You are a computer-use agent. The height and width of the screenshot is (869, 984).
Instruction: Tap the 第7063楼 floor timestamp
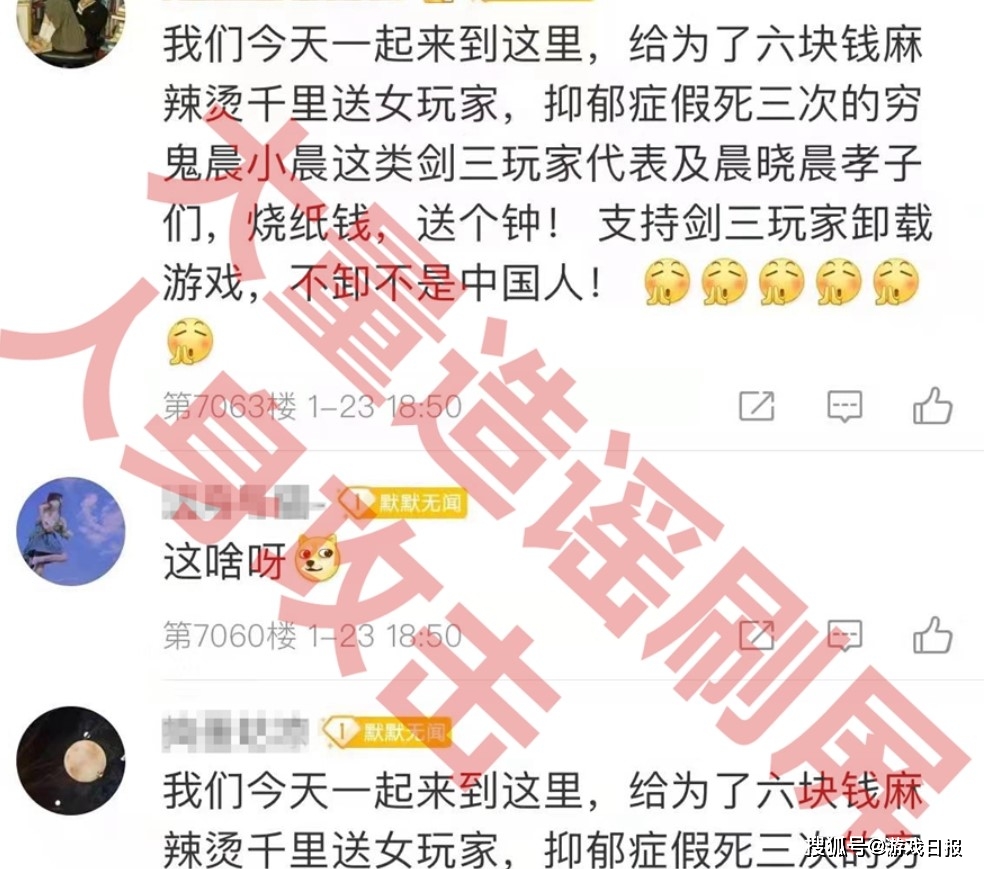point(312,406)
